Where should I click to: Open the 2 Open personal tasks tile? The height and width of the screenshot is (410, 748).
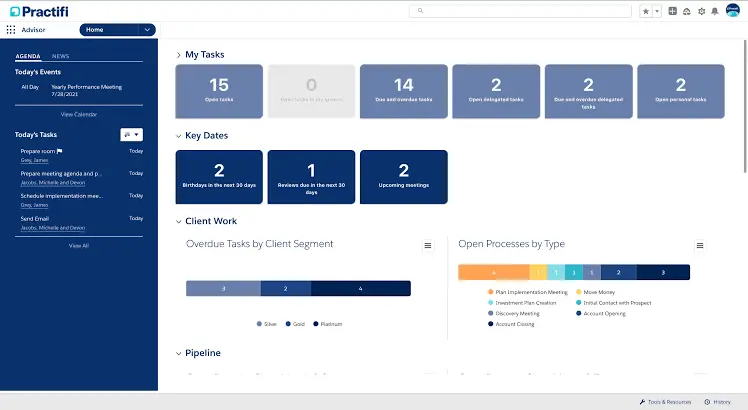[x=681, y=91]
